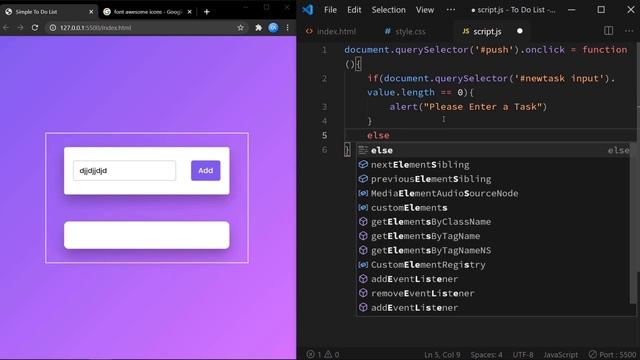Image resolution: width=640 pixels, height=360 pixels.
Task: Split the editor with the split icon
Action: pos(608,31)
